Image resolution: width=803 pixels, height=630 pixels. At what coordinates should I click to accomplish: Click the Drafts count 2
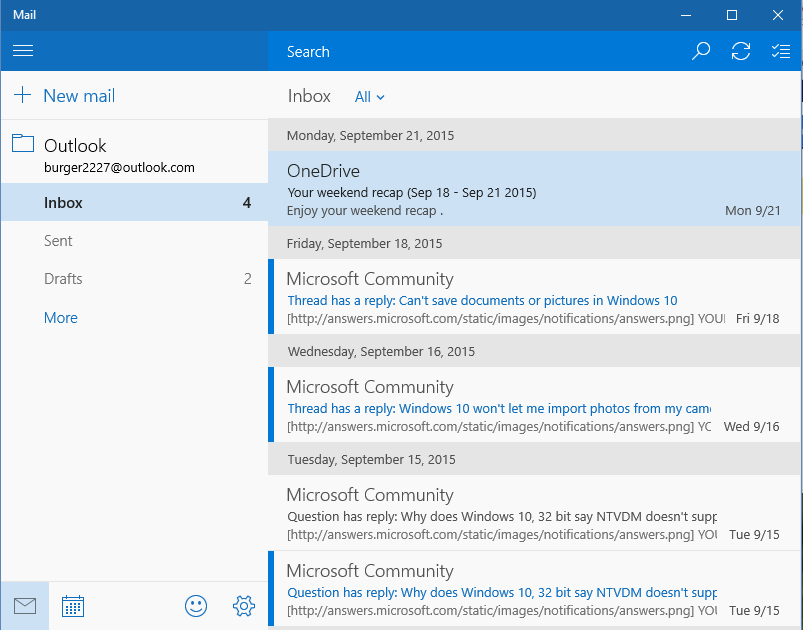click(247, 279)
